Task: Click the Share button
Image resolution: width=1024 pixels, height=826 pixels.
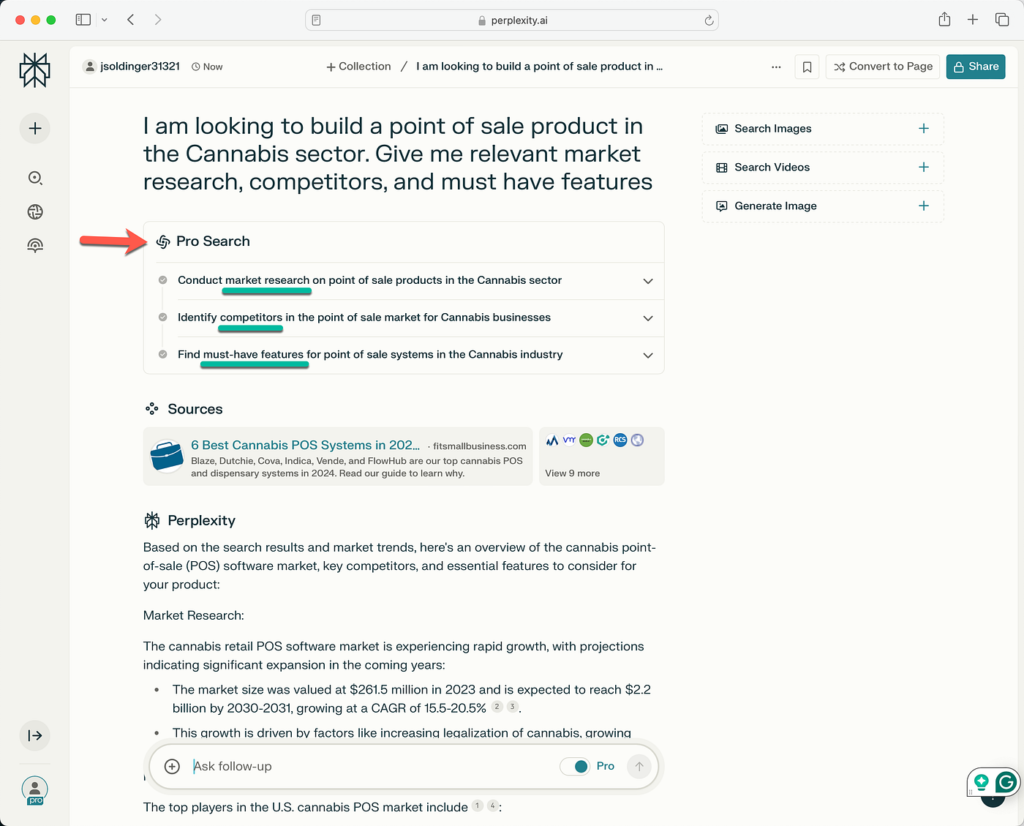Action: coord(975,67)
